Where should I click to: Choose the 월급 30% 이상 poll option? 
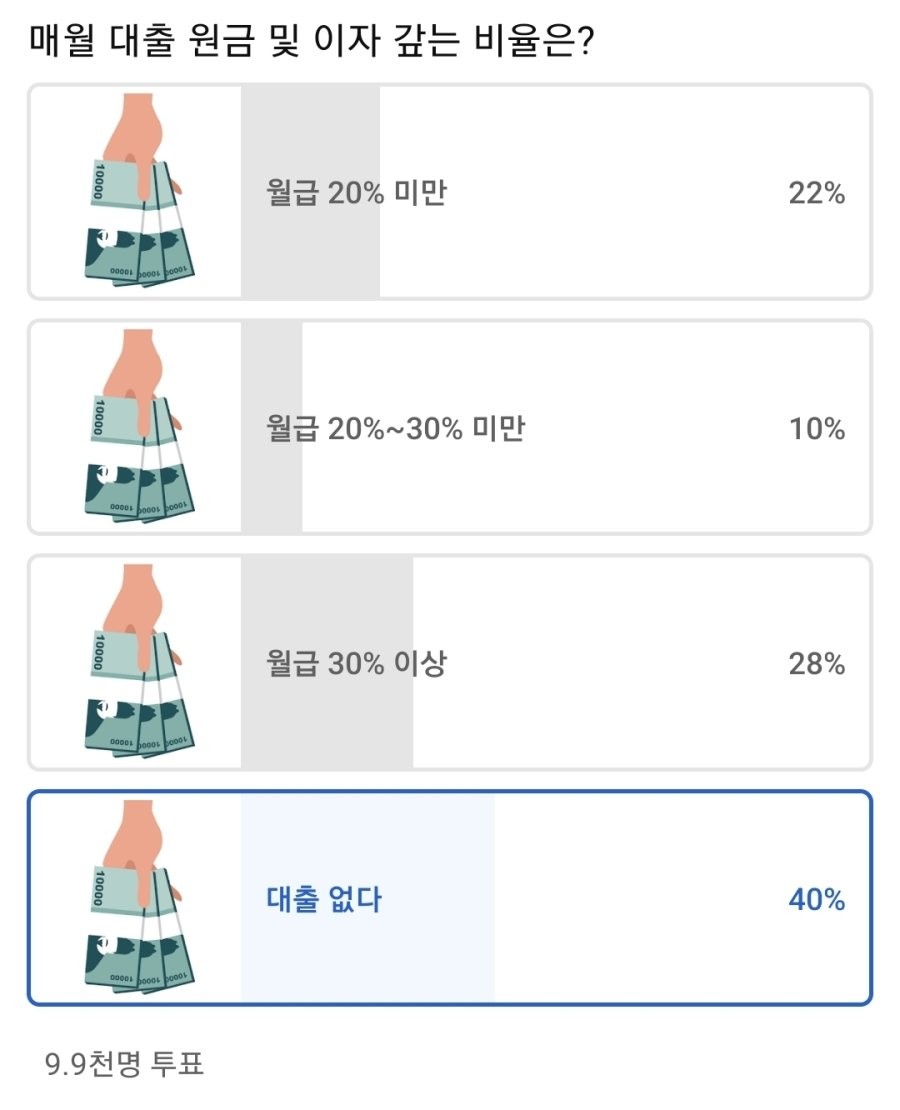(x=450, y=663)
